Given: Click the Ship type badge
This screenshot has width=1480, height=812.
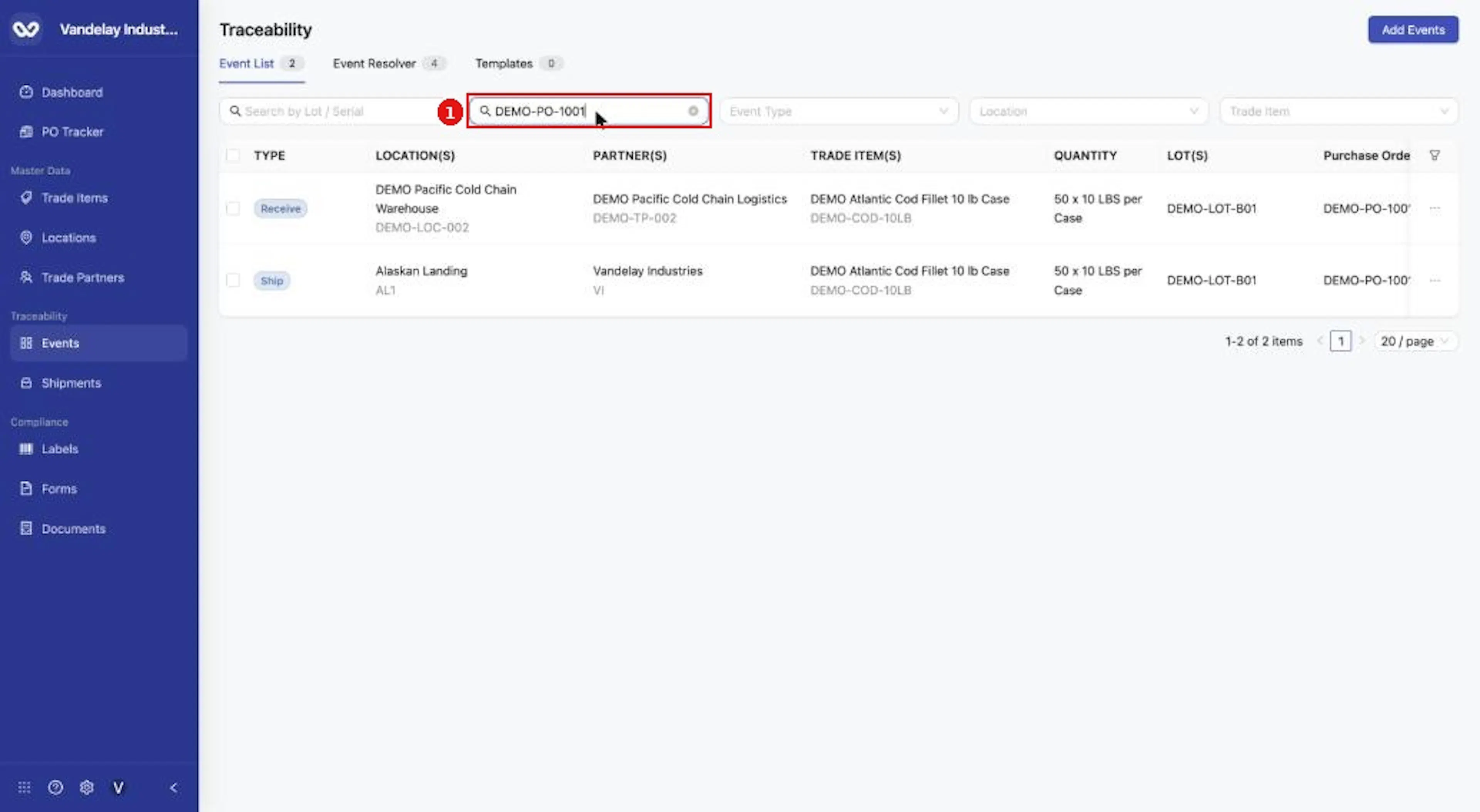Looking at the screenshot, I should 272,281.
